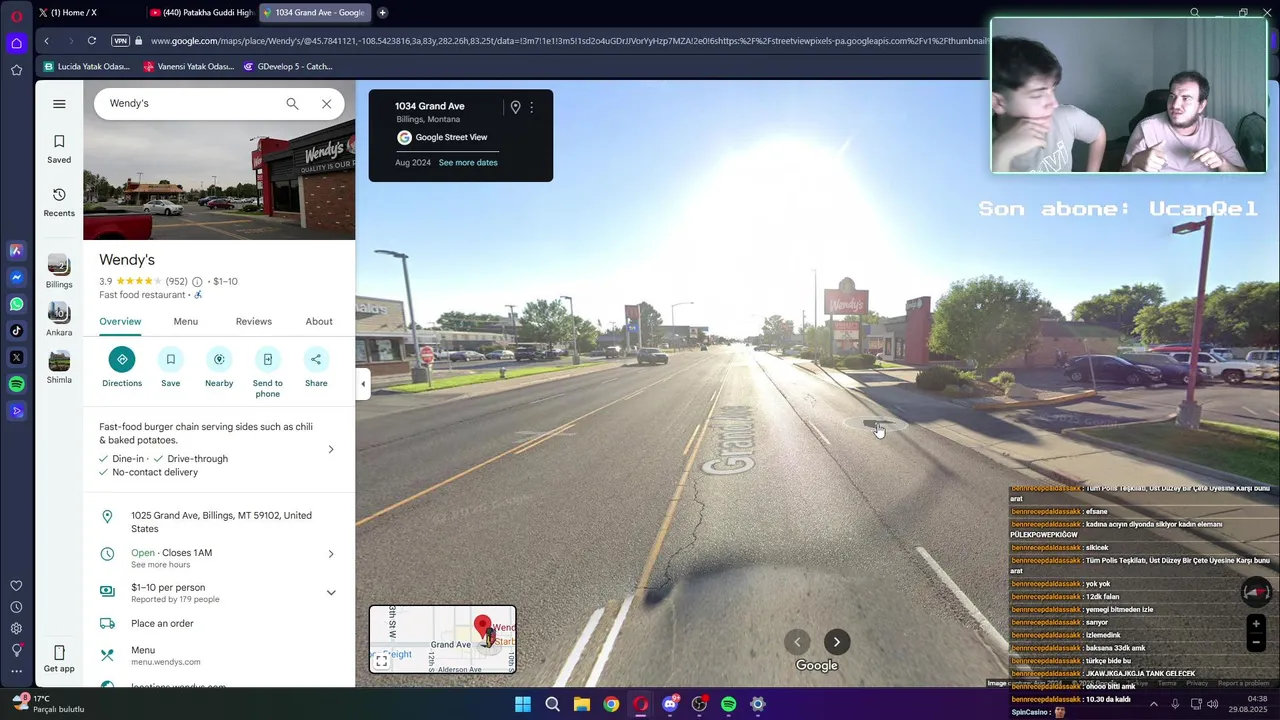The width and height of the screenshot is (1280, 720).
Task: Switch to the Menu tab
Action: coord(186,321)
